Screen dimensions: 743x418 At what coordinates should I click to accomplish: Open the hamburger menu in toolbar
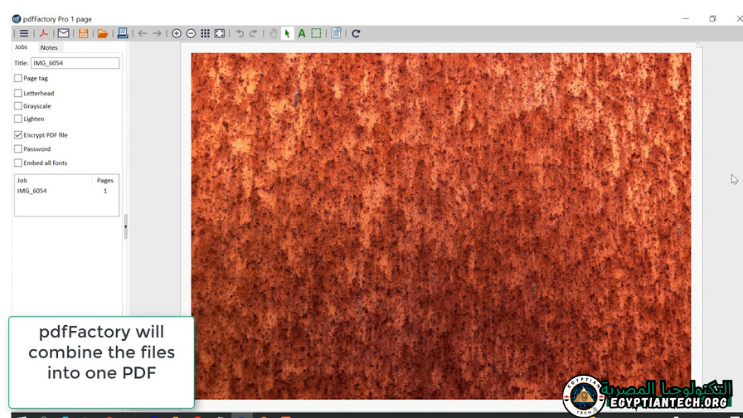coord(24,33)
